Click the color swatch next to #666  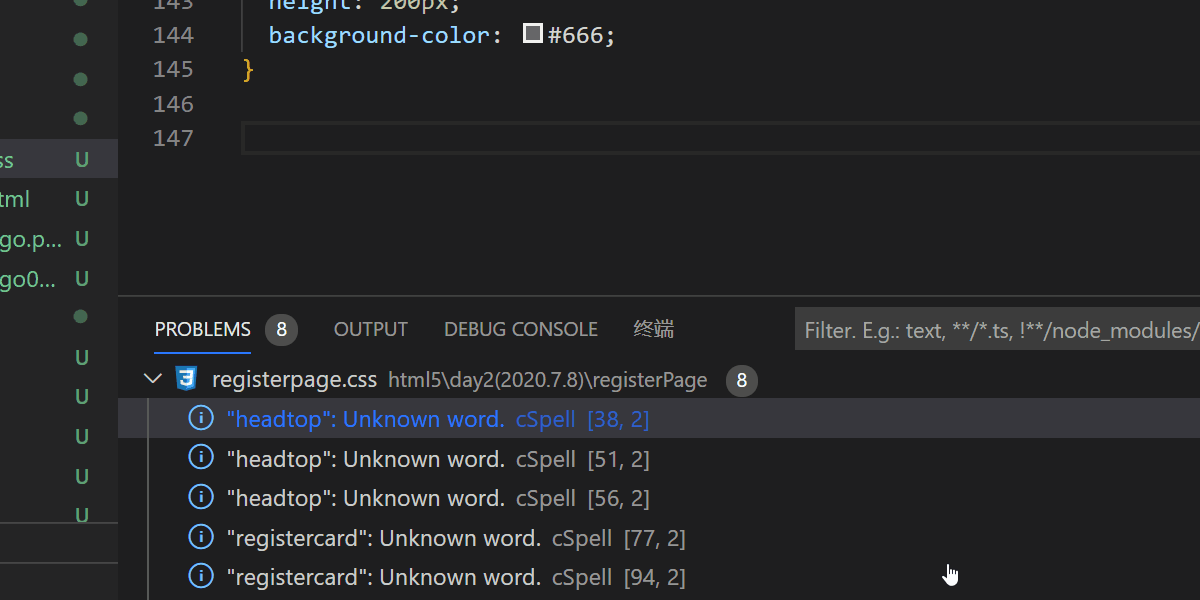533,33
